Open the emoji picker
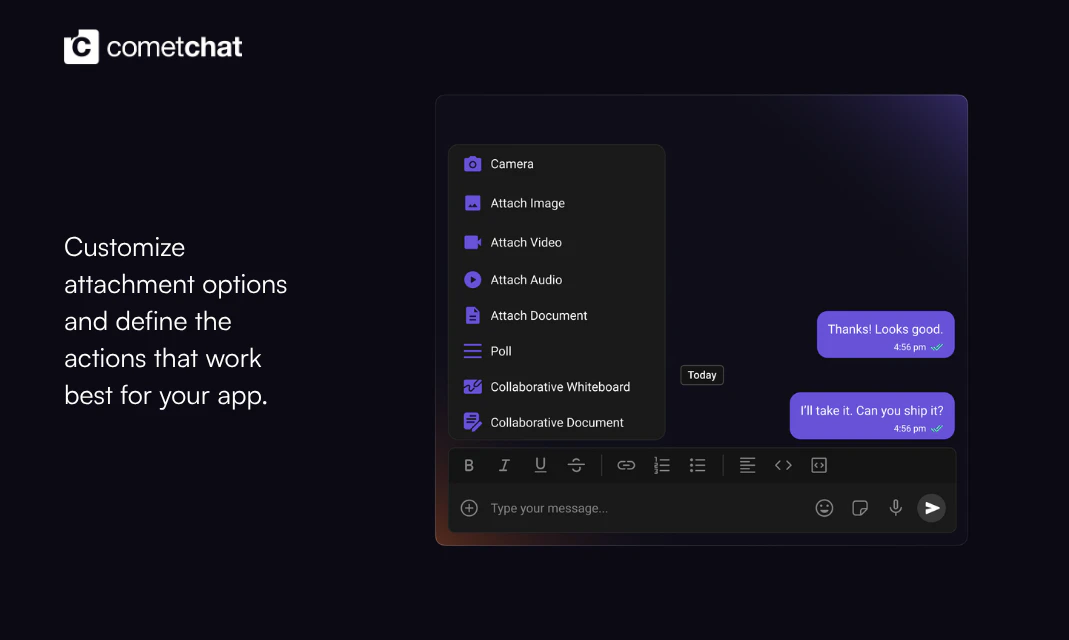1069x640 pixels. click(x=824, y=508)
